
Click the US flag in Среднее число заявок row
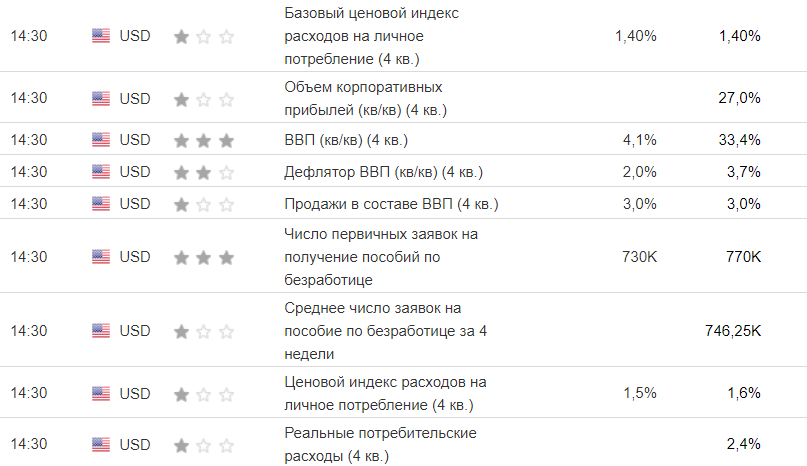point(101,331)
